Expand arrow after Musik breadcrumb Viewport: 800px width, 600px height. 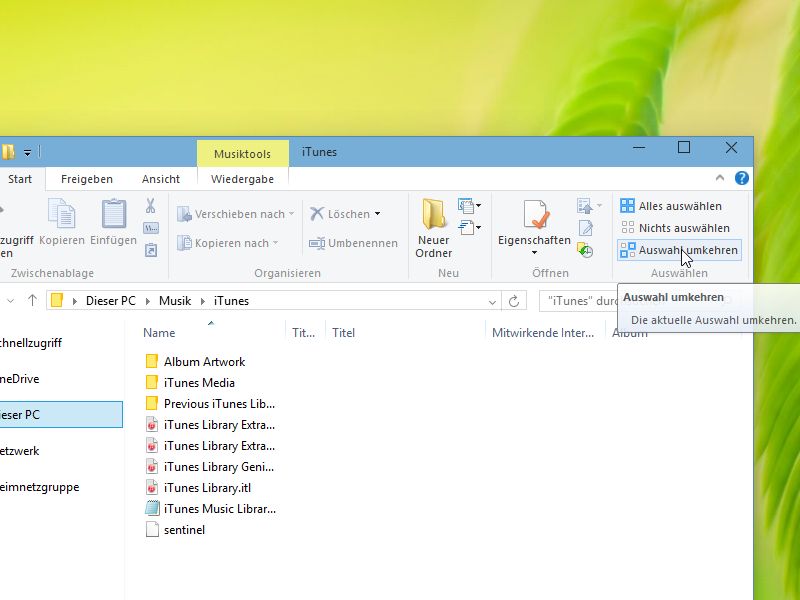pos(203,301)
